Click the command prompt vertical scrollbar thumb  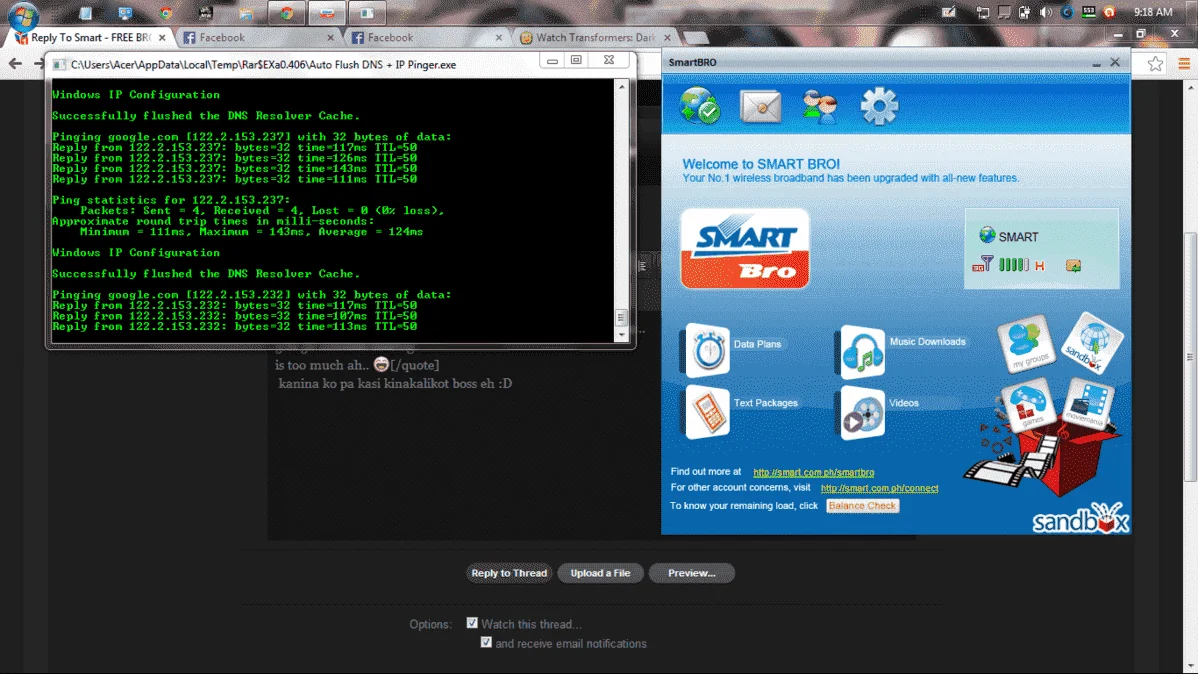(x=621, y=317)
